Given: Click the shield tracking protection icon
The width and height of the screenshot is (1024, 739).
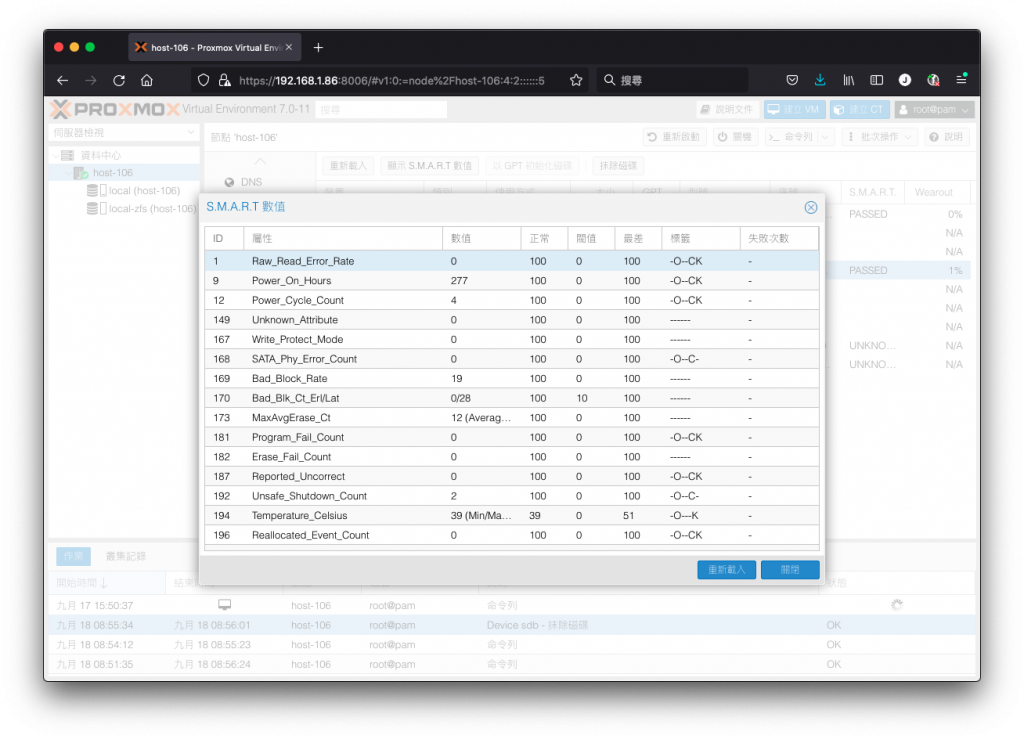Looking at the screenshot, I should [x=204, y=80].
